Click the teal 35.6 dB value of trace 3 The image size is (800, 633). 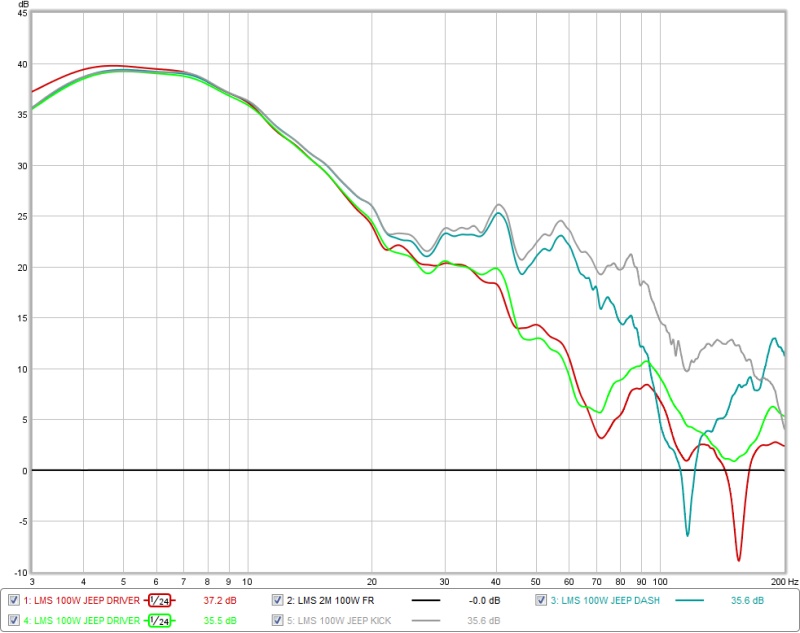(747, 600)
